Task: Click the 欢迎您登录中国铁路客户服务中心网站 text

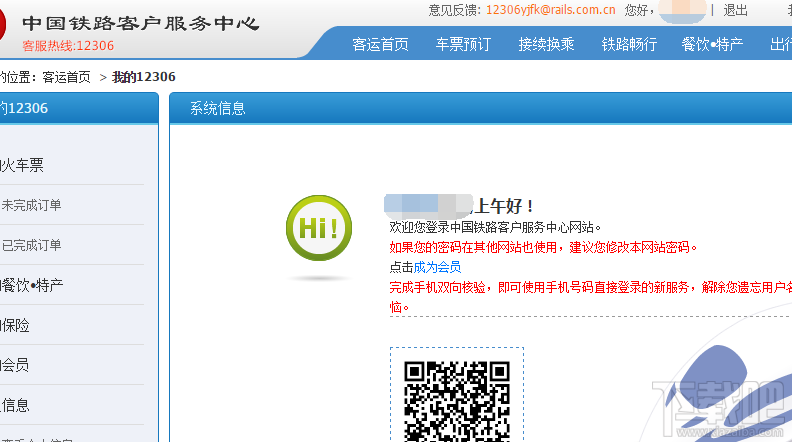Action: [495, 227]
